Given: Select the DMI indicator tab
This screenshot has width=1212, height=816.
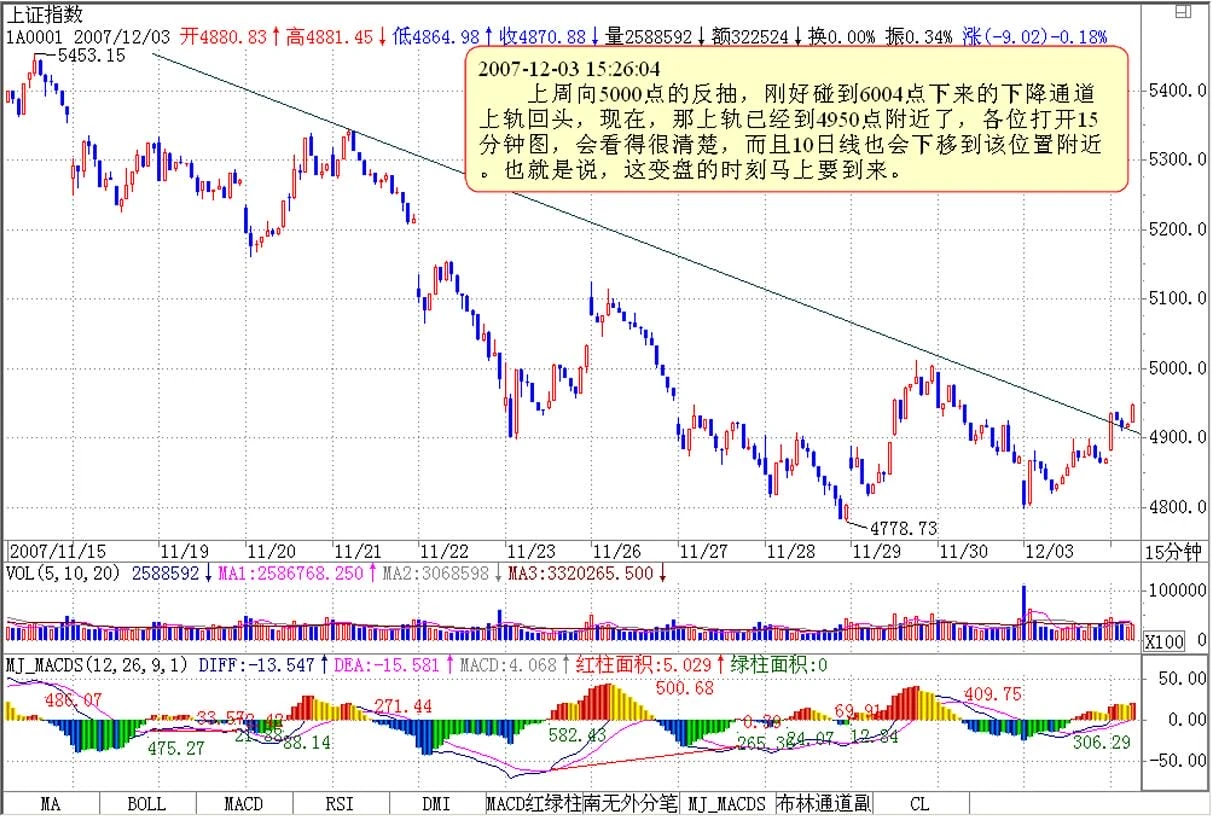Looking at the screenshot, I should tap(436, 804).
